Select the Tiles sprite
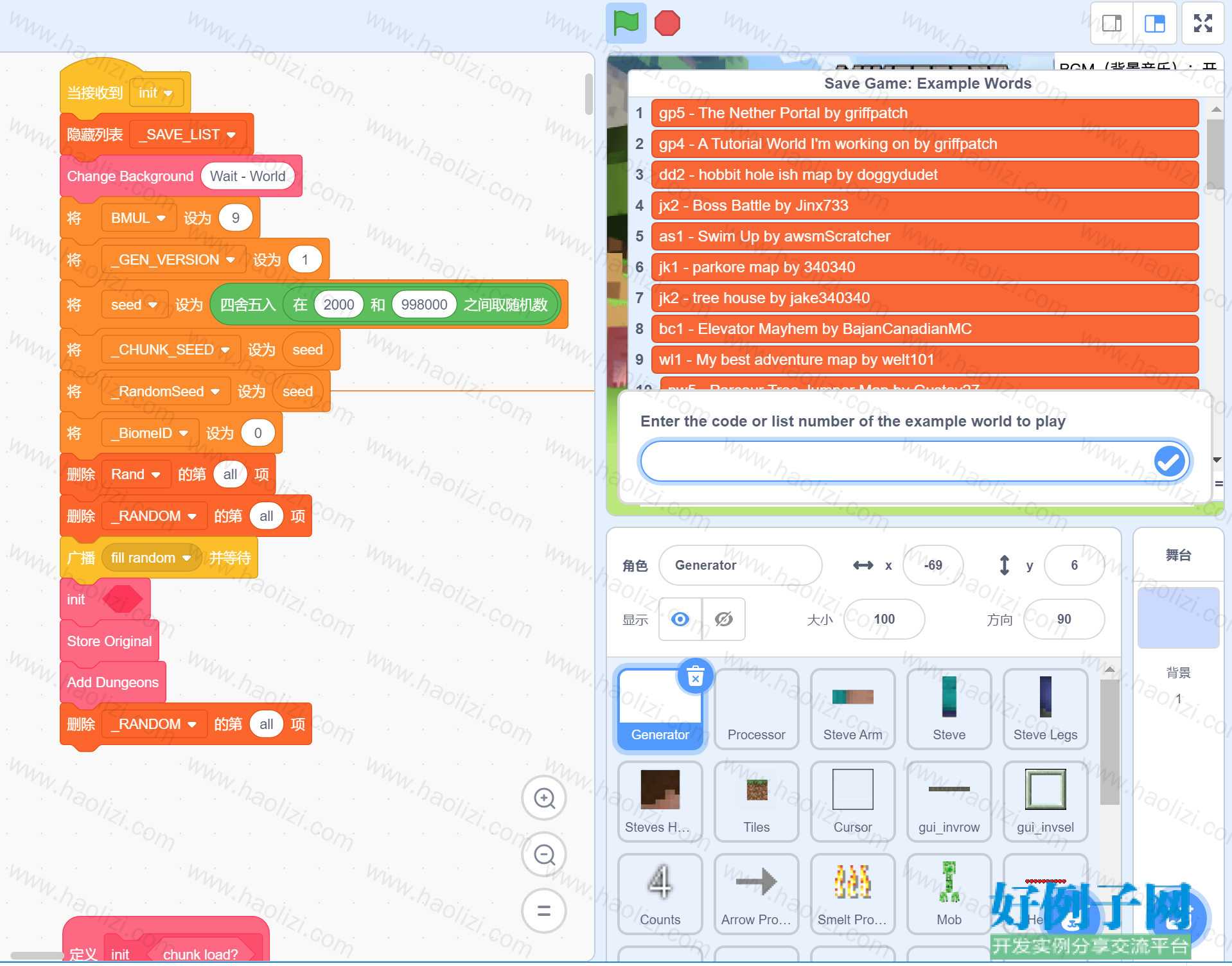Screen dimensions: 1232x966 tap(756, 802)
